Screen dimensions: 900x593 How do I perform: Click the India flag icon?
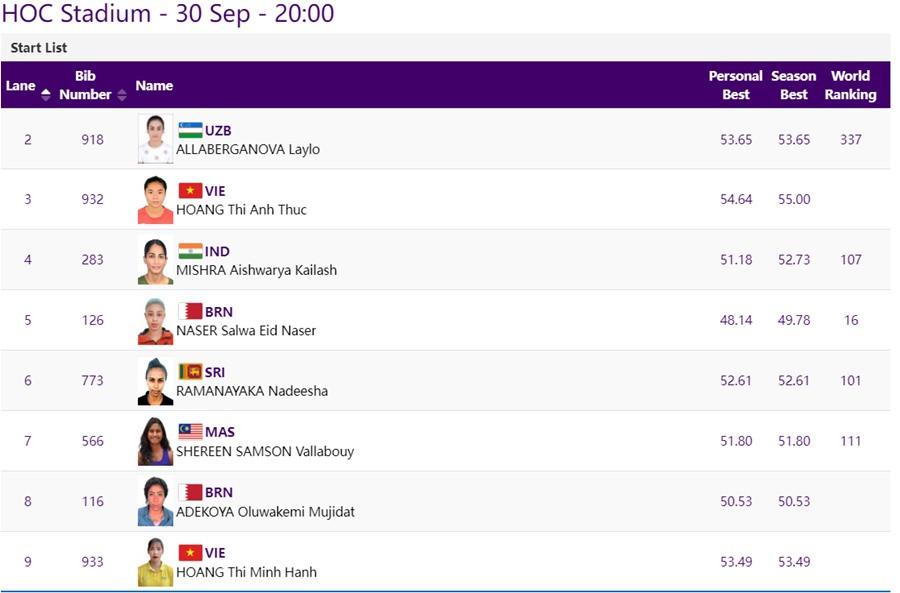[190, 251]
